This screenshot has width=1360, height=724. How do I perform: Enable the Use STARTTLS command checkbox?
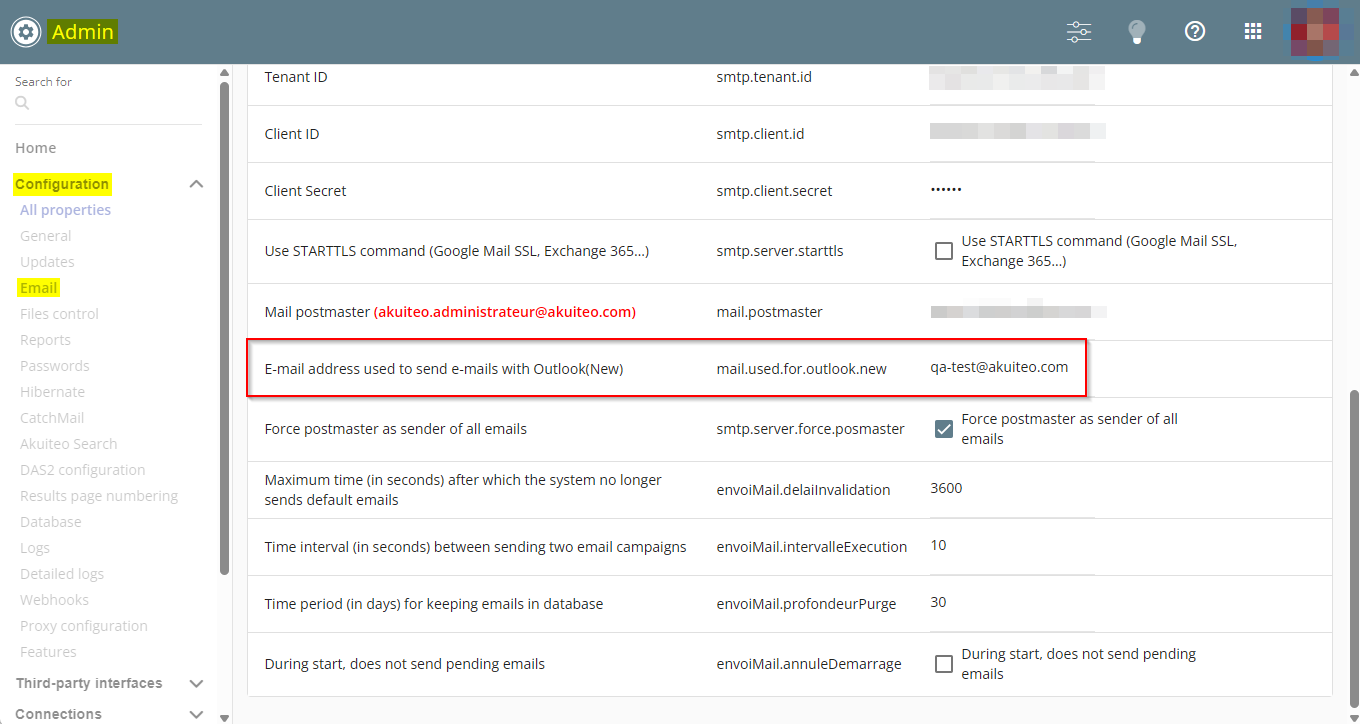pos(943,251)
